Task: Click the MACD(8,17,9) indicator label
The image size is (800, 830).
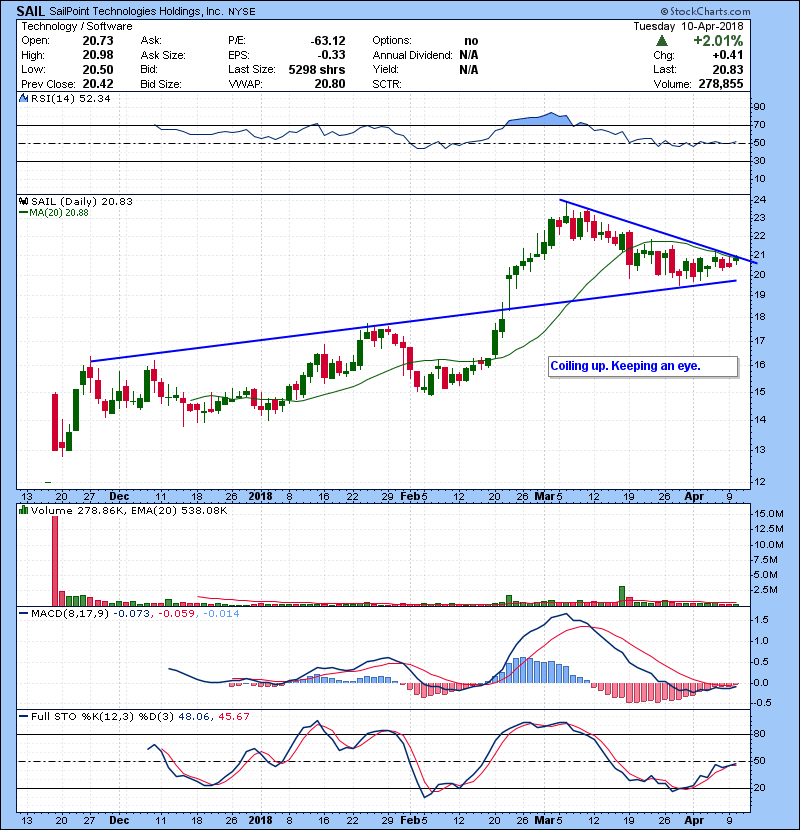Action: tap(70, 614)
